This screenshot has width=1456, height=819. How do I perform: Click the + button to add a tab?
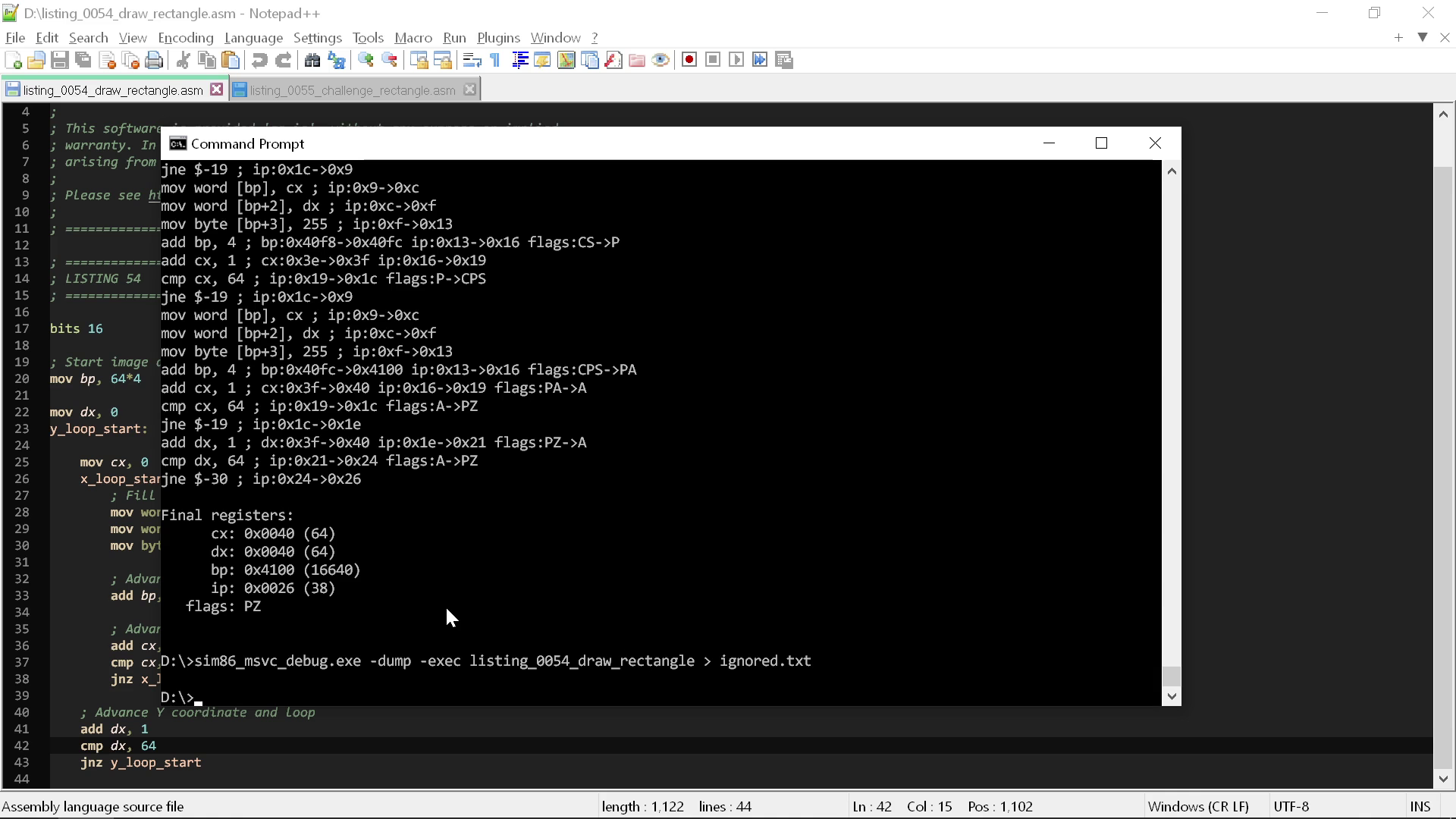pyautogui.click(x=1398, y=37)
